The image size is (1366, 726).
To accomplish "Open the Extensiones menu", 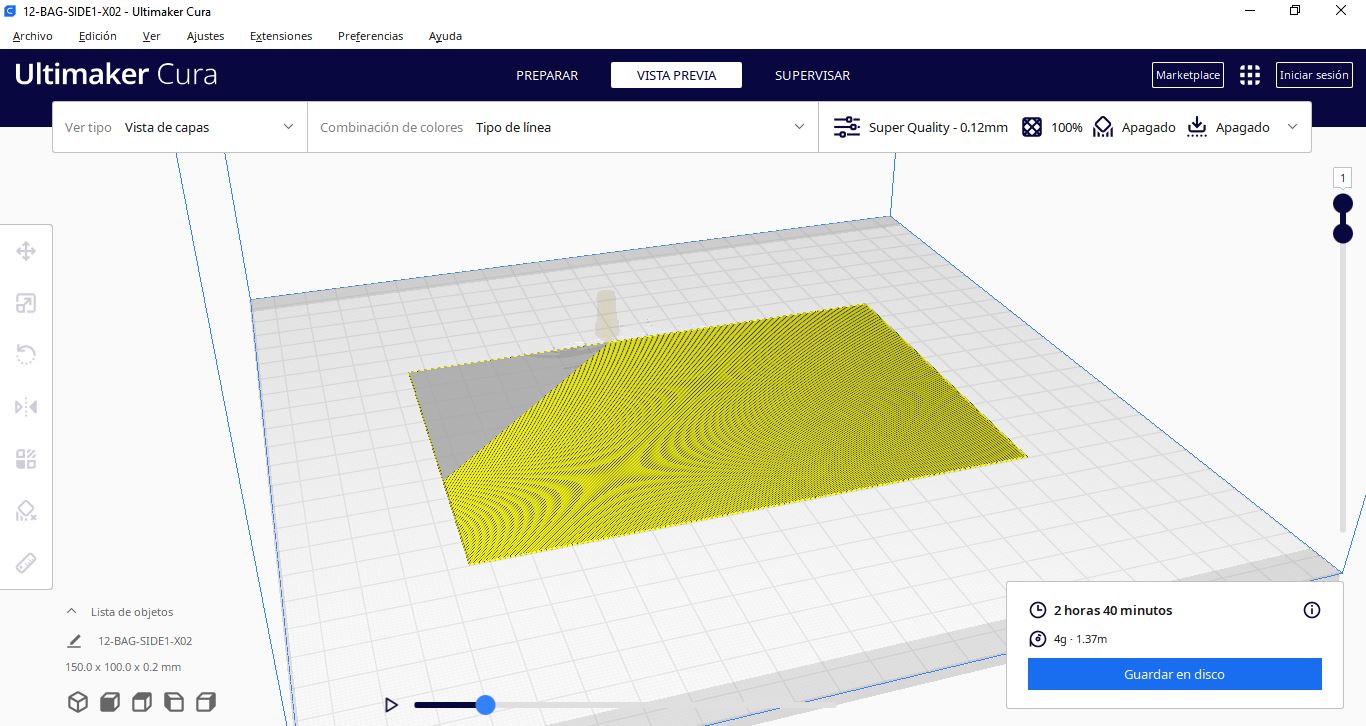I will tap(281, 36).
